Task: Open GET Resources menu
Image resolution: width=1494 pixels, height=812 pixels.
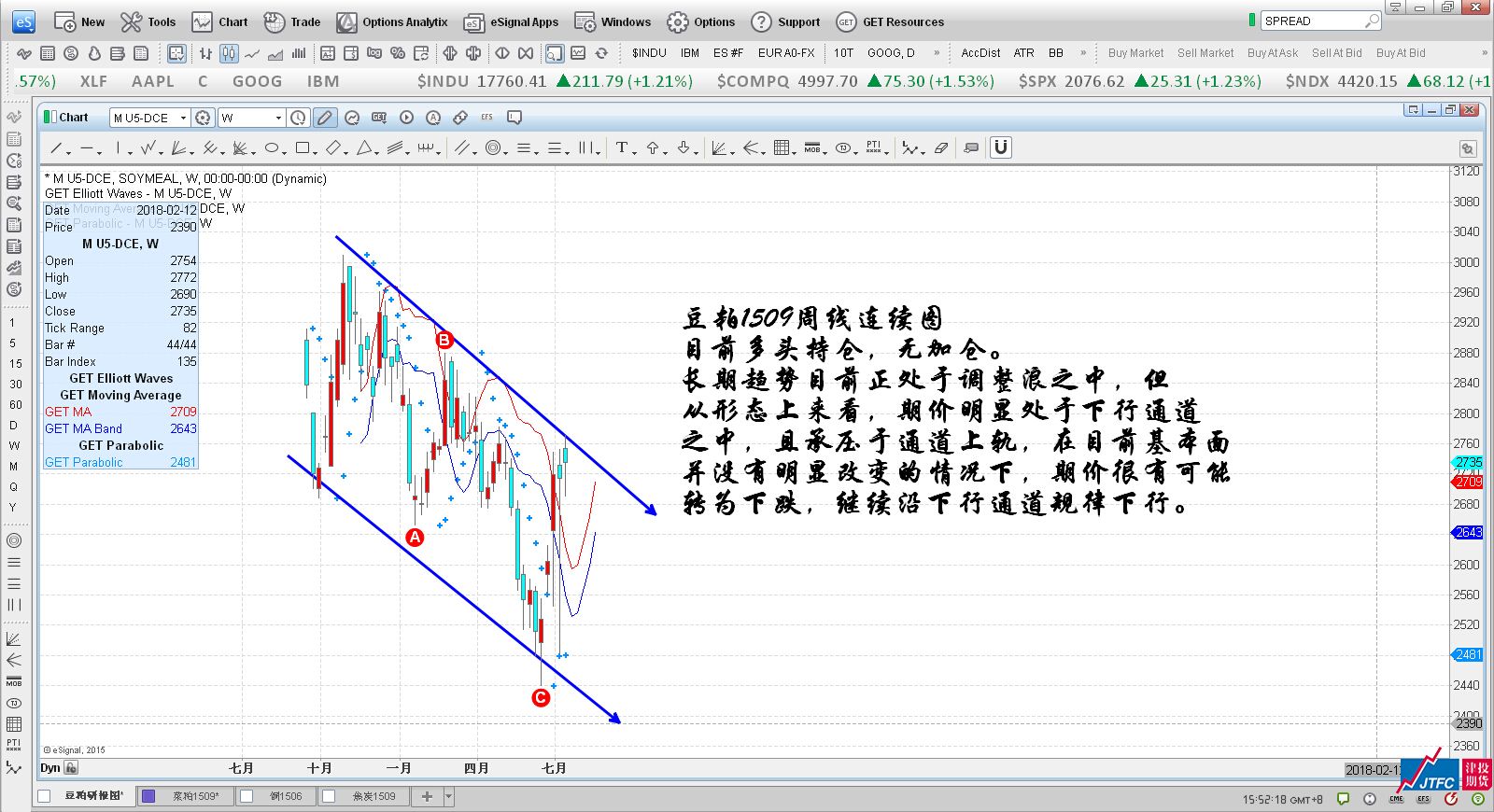Action: tap(890, 21)
